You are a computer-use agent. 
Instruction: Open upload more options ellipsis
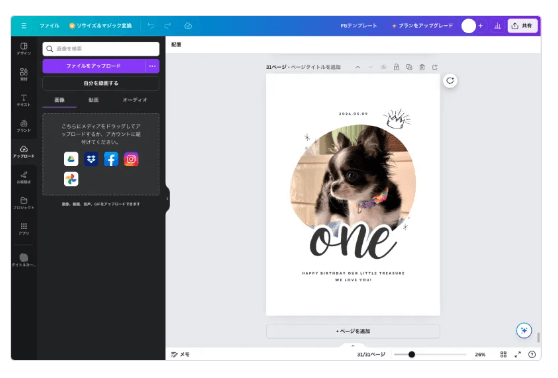(152, 66)
